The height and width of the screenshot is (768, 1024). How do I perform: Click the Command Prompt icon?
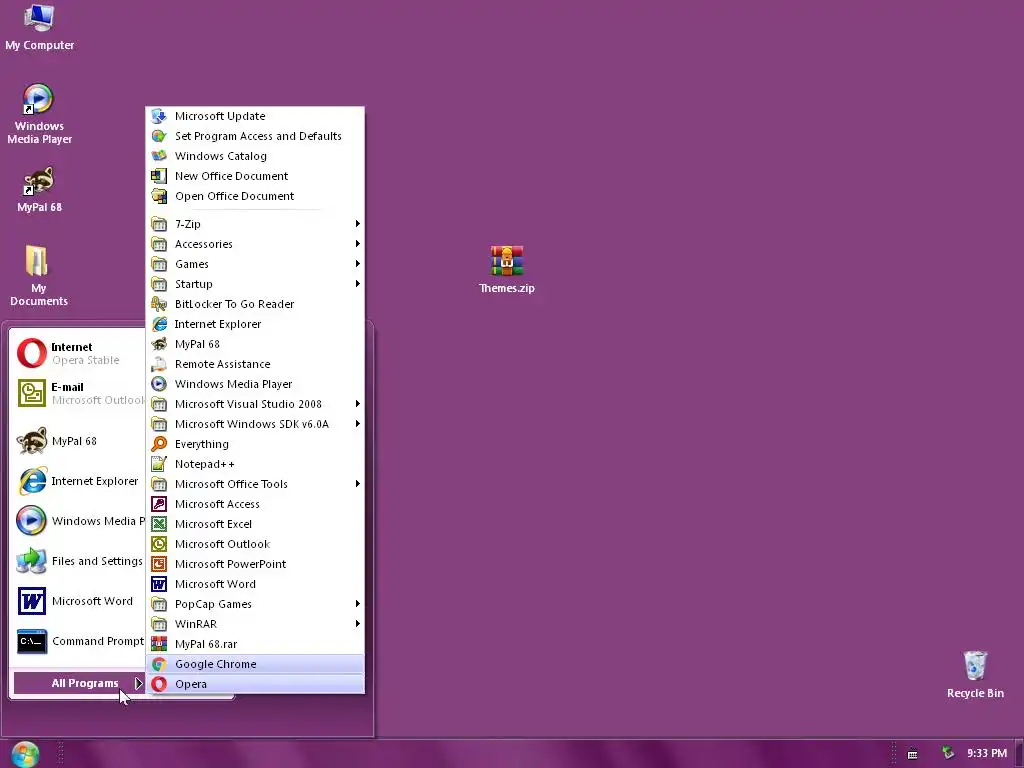coord(31,641)
